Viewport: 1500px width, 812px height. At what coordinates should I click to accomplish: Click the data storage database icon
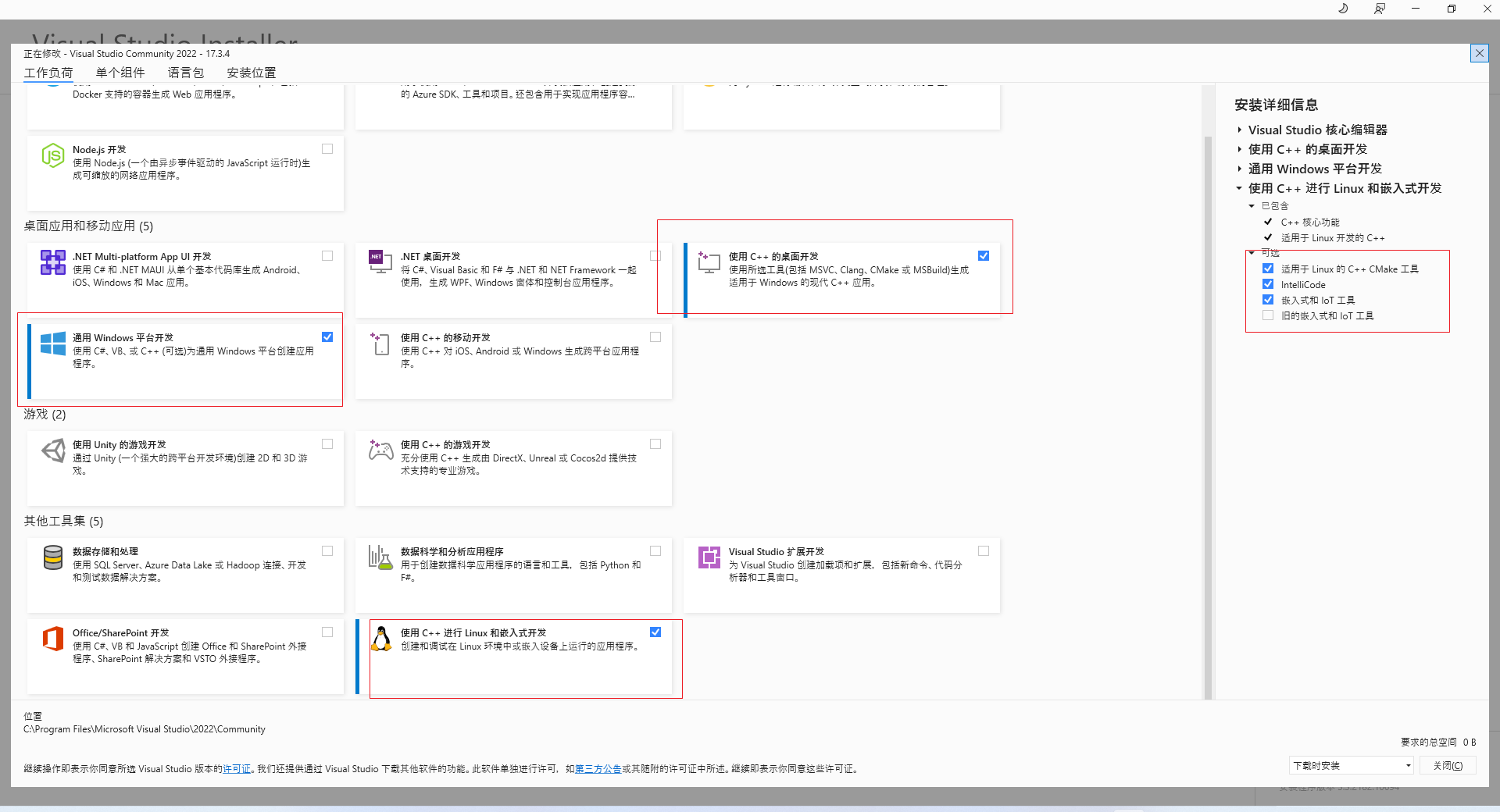pos(52,557)
